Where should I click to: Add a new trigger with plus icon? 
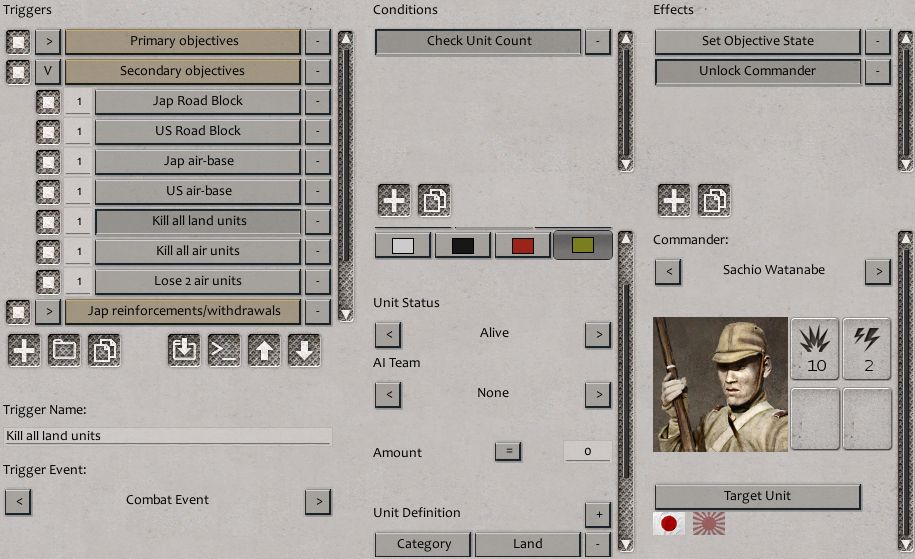coord(24,351)
